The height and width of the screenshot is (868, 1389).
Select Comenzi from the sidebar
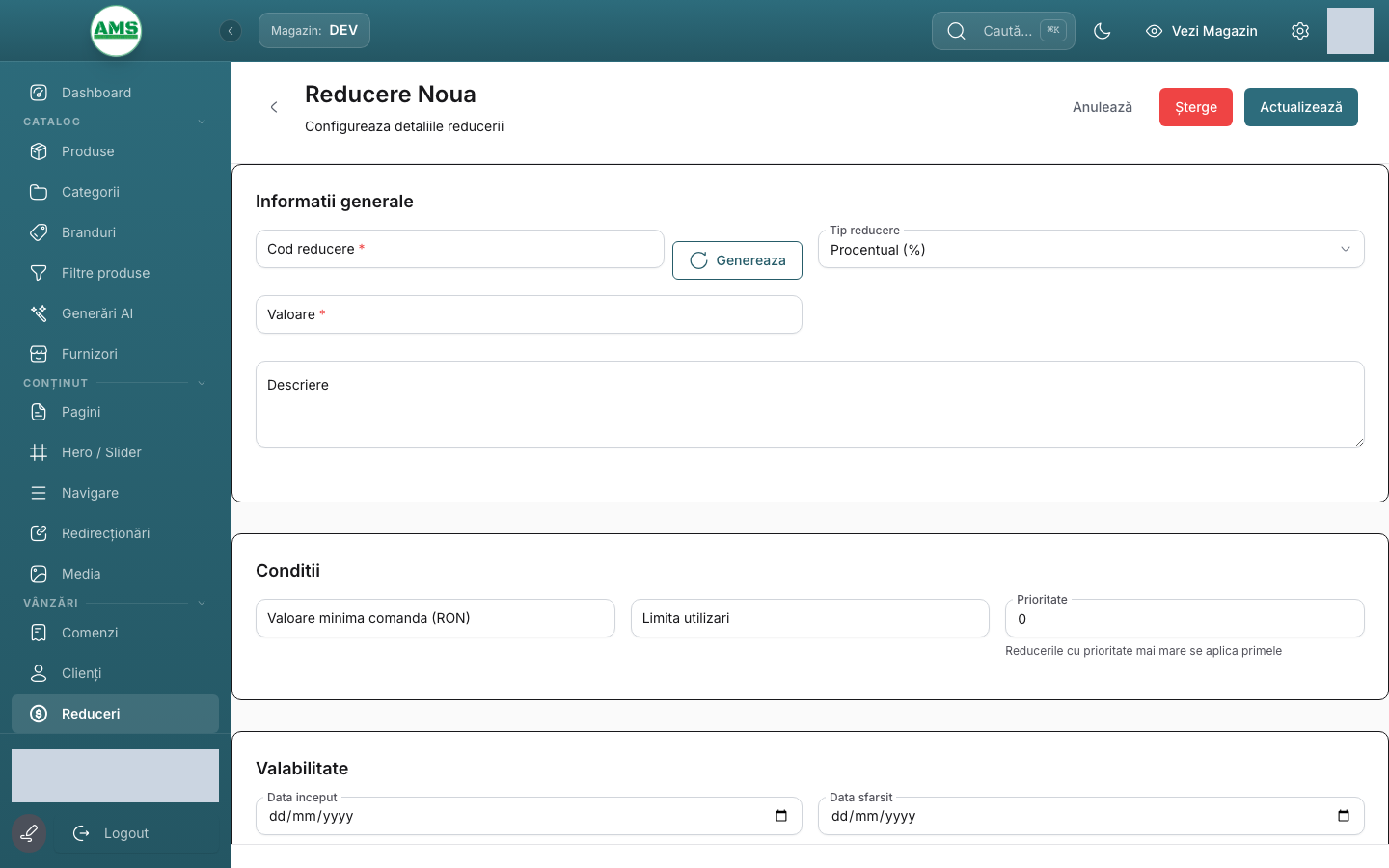point(115,633)
